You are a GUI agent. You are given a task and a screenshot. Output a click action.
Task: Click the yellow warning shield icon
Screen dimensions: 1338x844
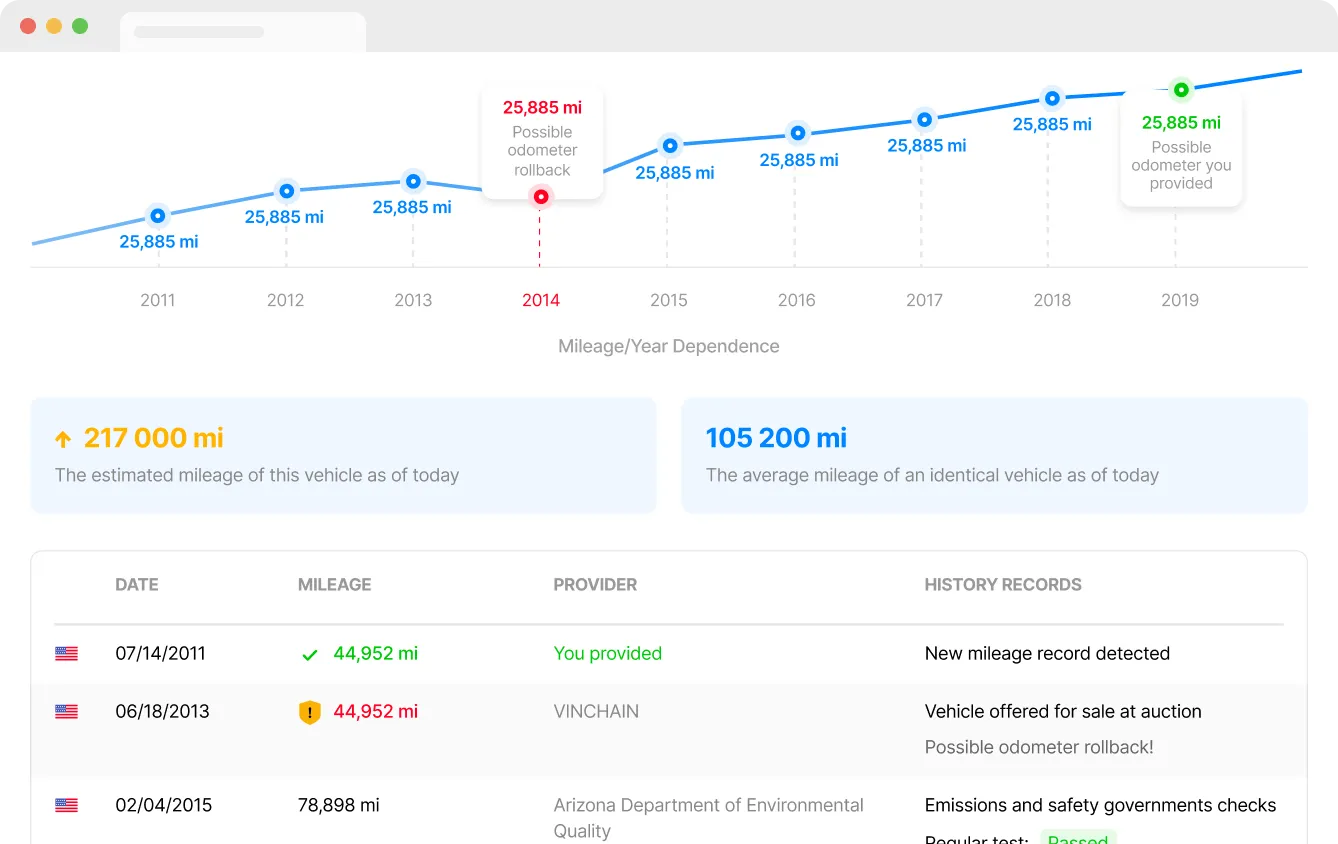pos(310,712)
